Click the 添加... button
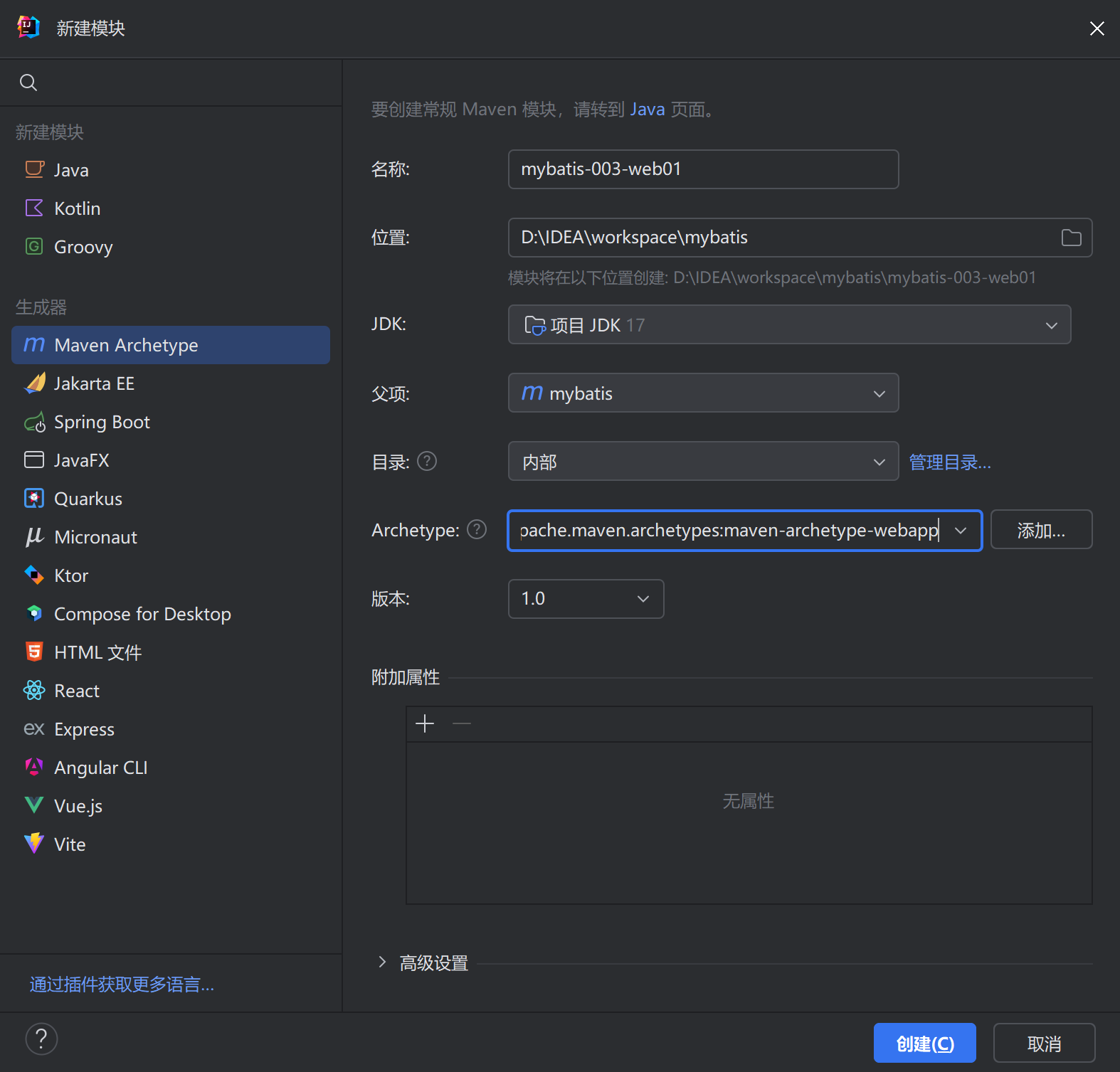Viewport: 1120px width, 1072px height. point(1041,530)
